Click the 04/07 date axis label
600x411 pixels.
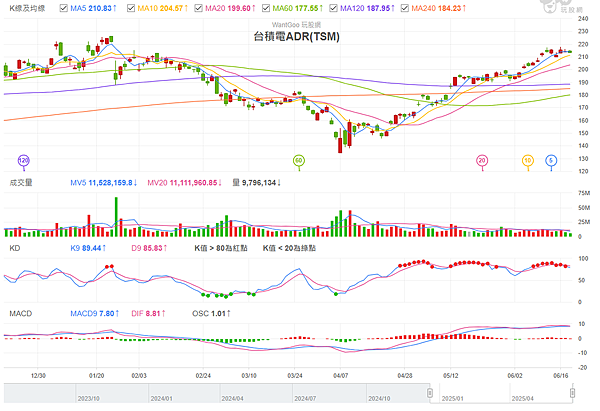click(x=341, y=375)
